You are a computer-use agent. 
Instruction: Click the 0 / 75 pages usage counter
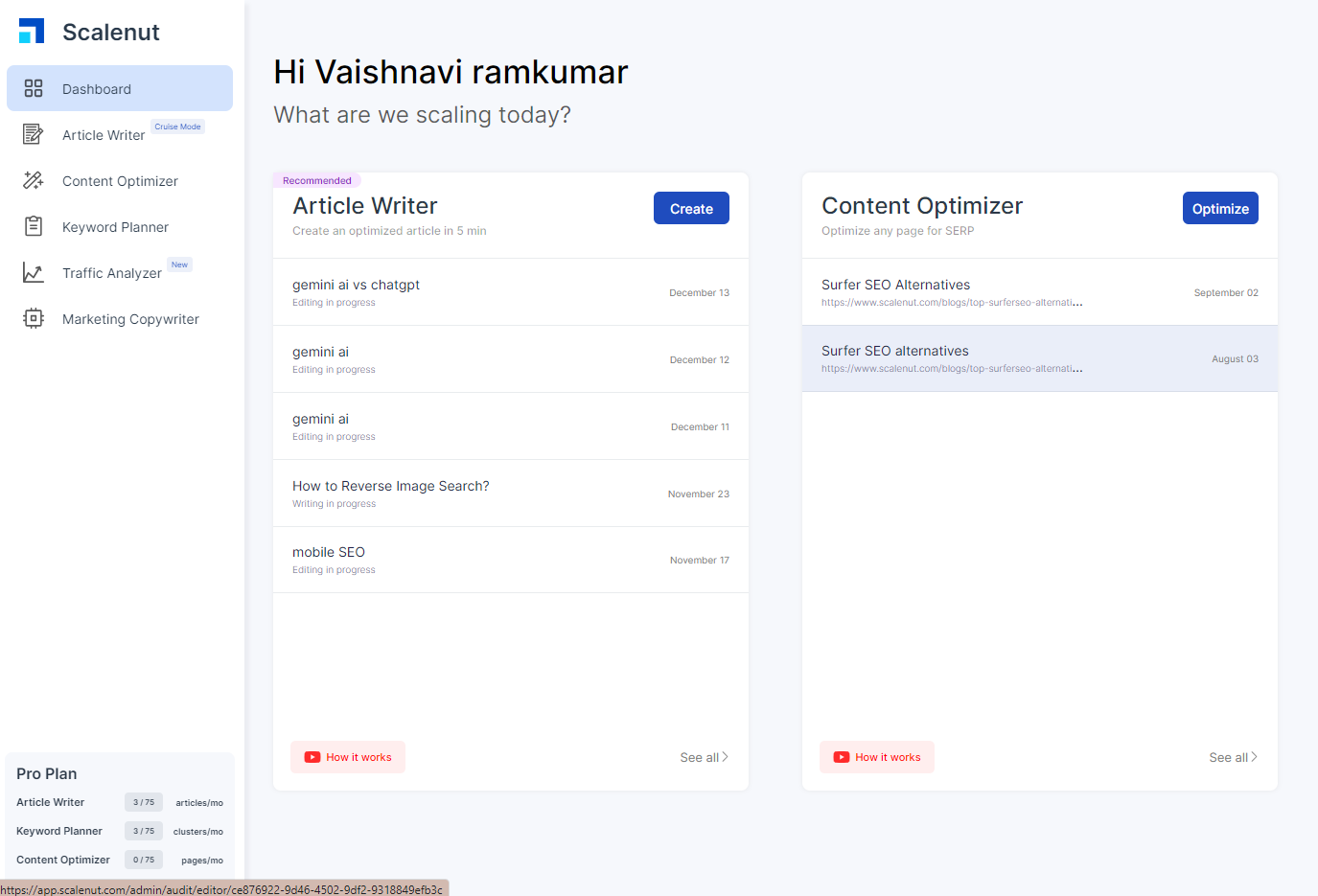[x=144, y=860]
